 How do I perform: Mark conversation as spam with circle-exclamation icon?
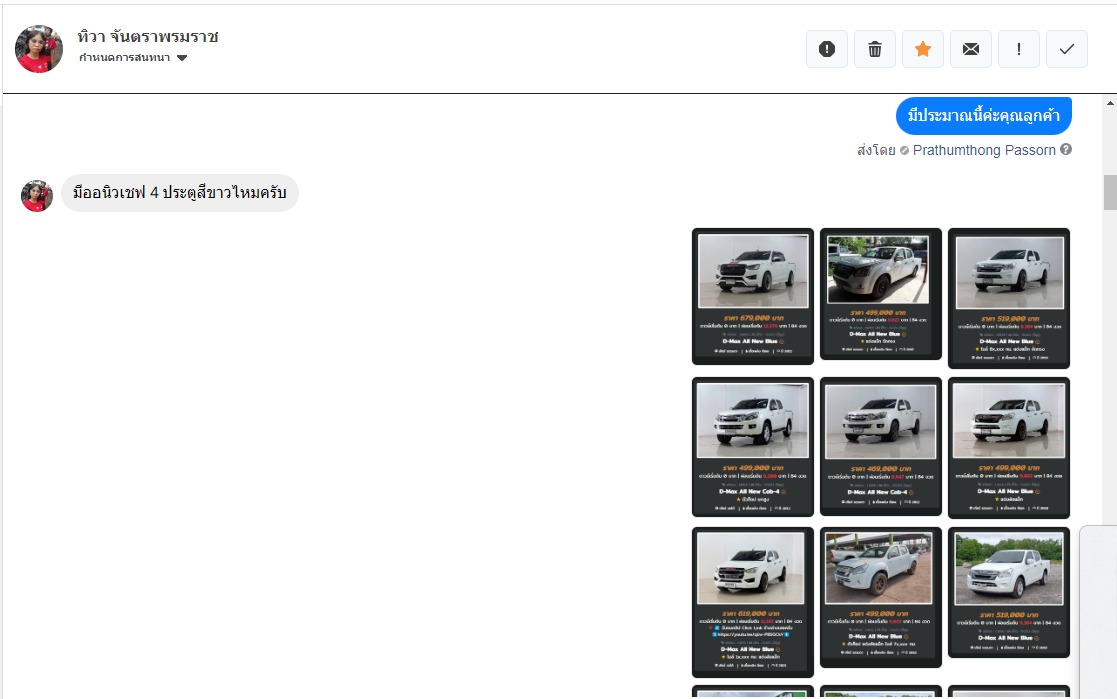point(826,49)
